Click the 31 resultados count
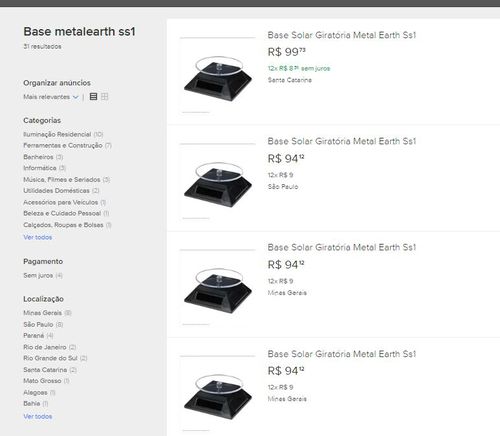This screenshot has height=436, width=500. point(42,46)
